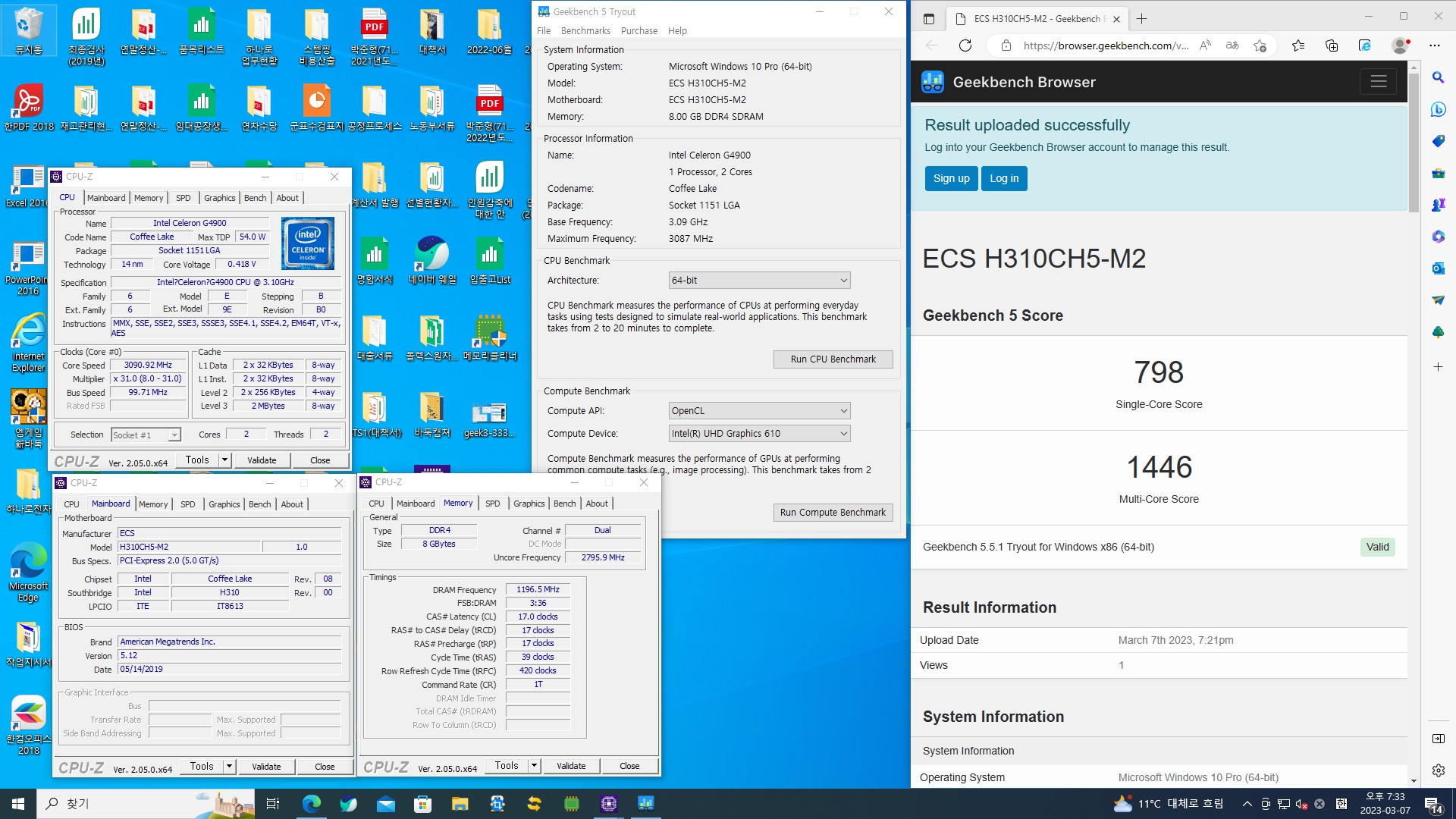Open Geekbench Help menu
Image resolution: width=1456 pixels, height=819 pixels.
pyautogui.click(x=677, y=31)
